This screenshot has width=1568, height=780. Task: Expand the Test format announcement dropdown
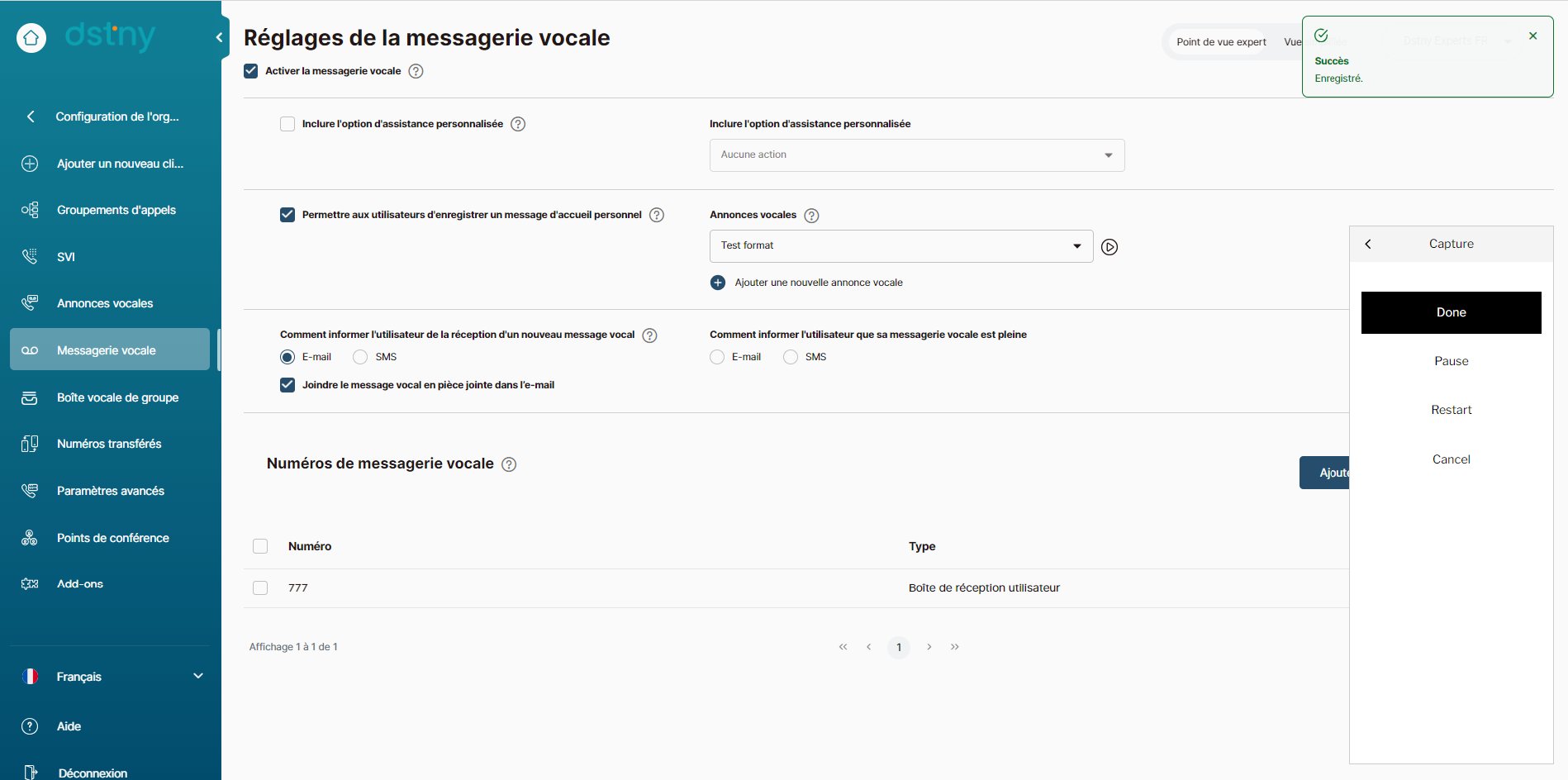point(901,246)
